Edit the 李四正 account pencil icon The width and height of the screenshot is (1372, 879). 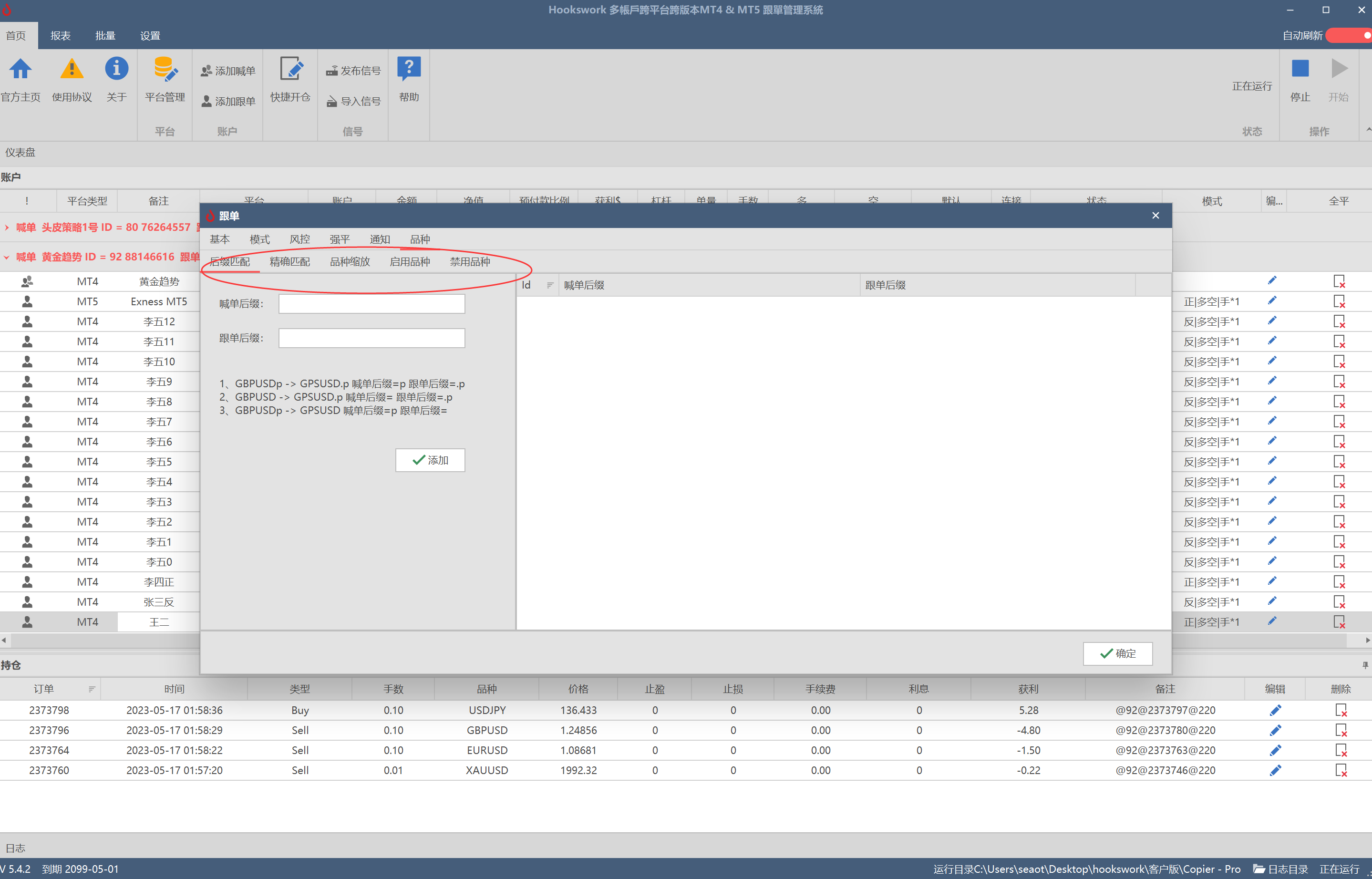[1271, 581]
